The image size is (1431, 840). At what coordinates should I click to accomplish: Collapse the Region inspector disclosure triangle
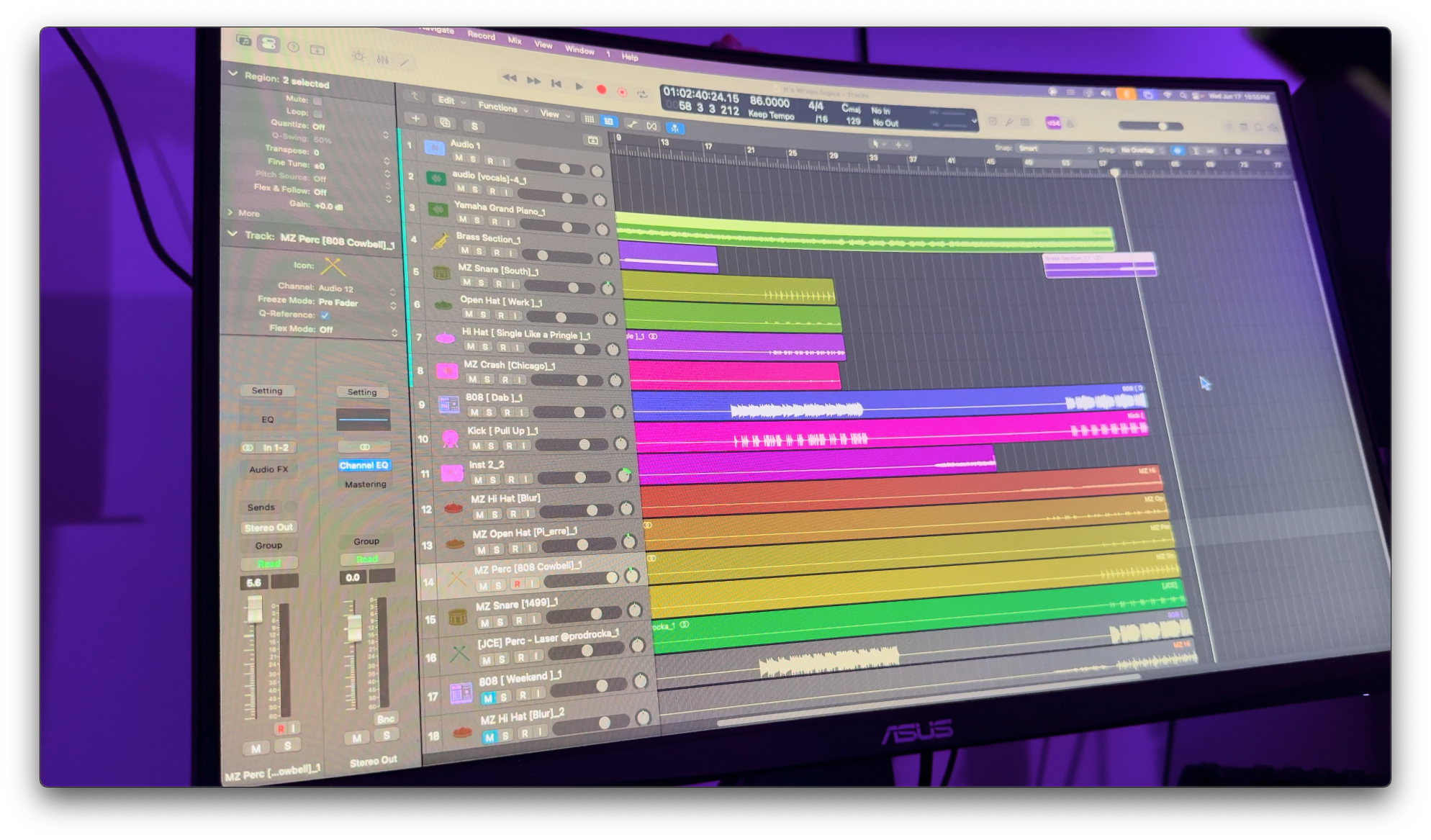click(233, 73)
